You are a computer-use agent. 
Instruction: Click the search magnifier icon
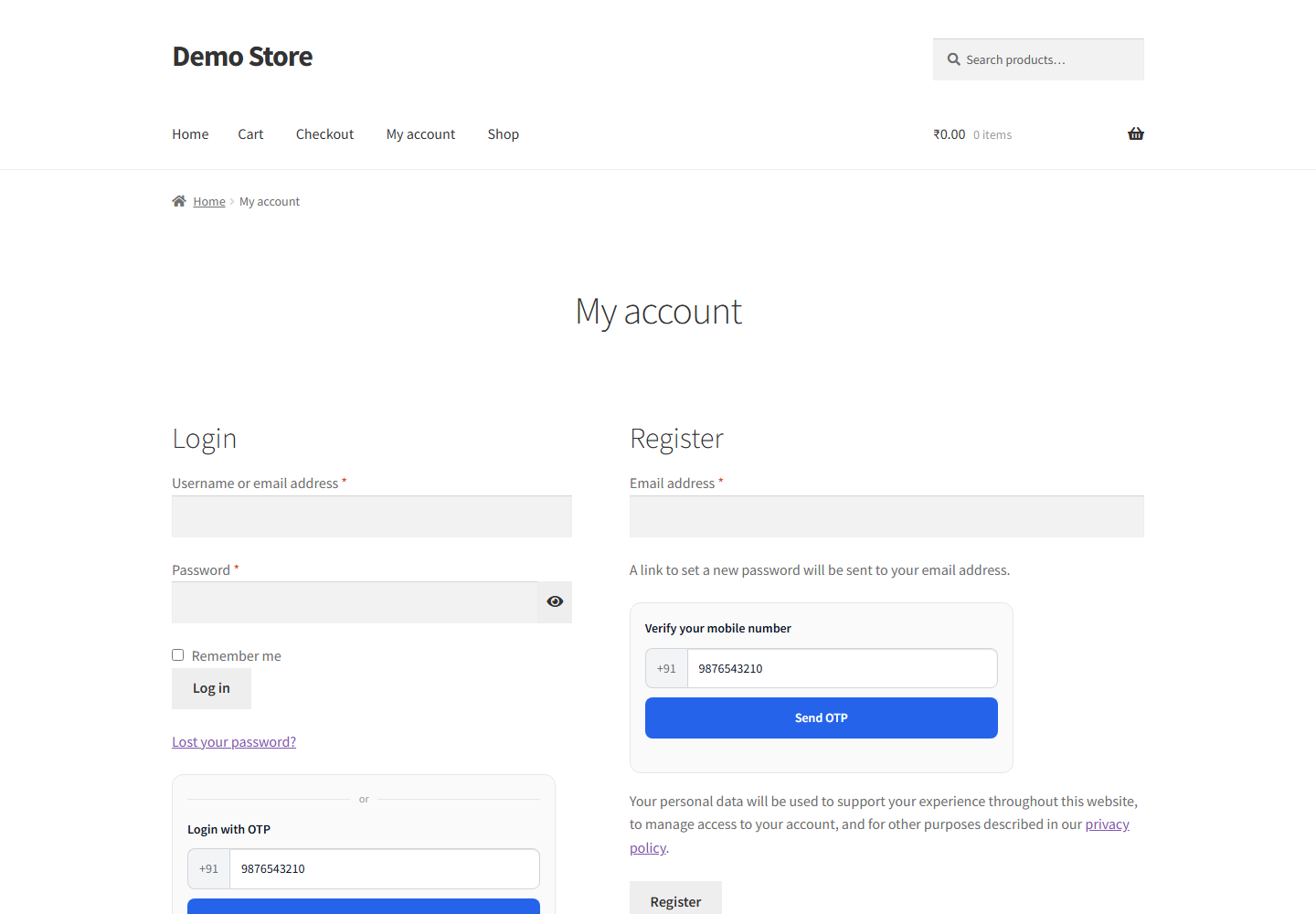tap(954, 59)
